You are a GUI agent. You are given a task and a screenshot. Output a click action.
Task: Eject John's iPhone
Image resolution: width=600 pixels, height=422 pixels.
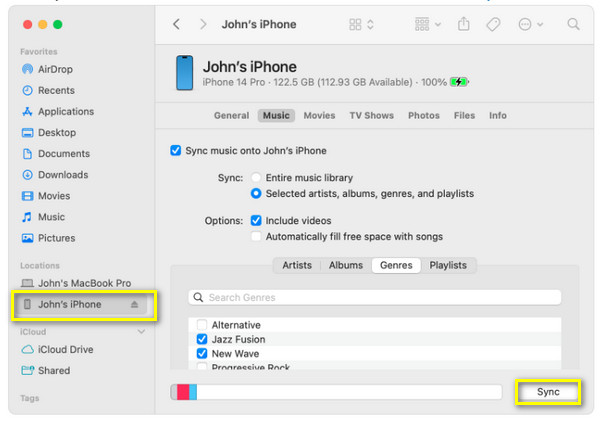pyautogui.click(x=134, y=305)
